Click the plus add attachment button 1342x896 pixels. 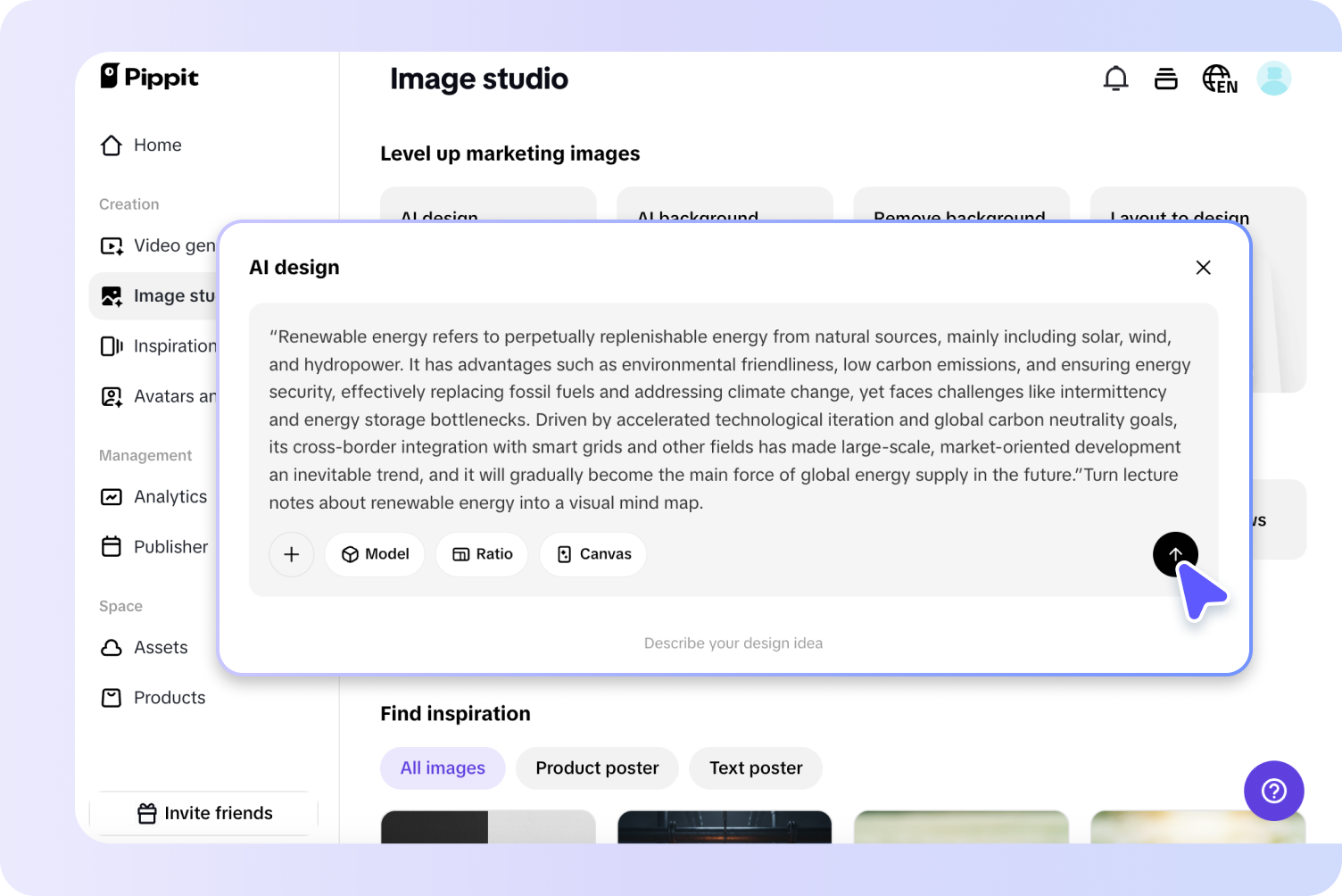[291, 554]
